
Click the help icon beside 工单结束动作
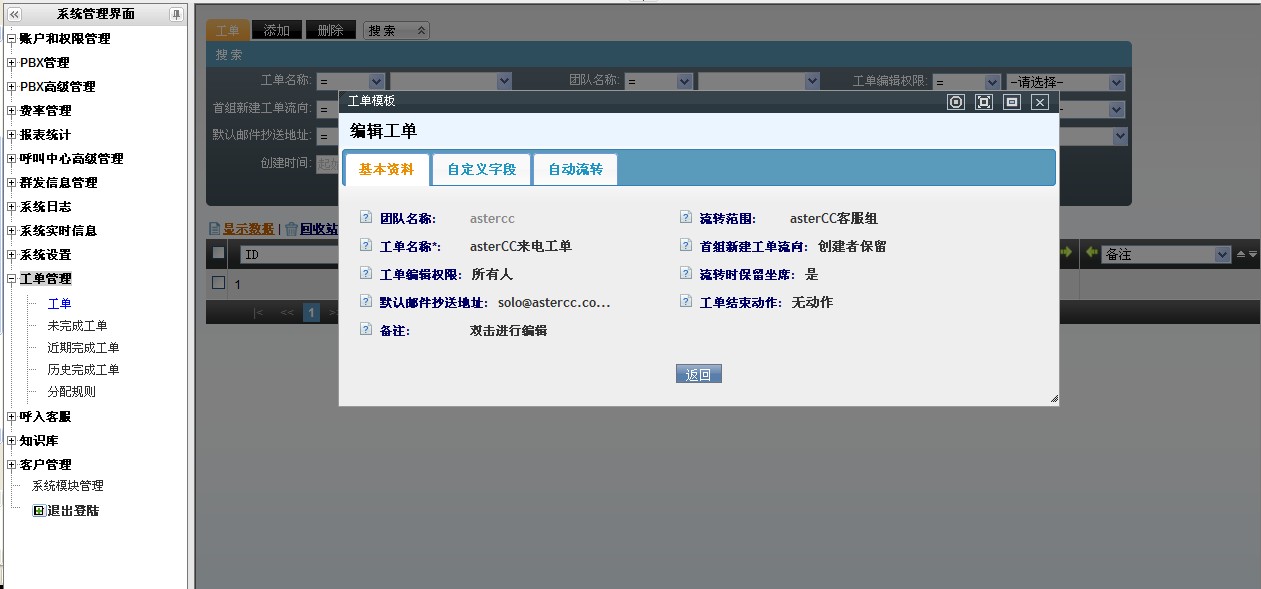685,301
